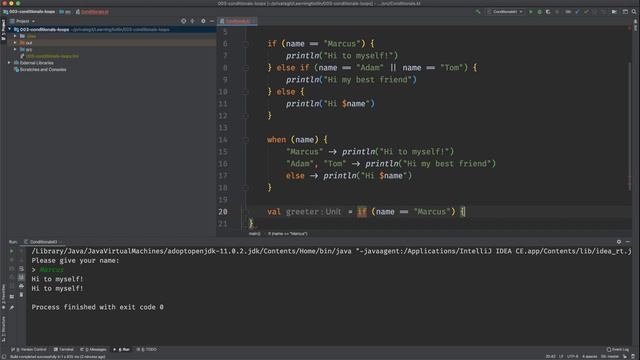Click the print icon in the Run panel
The width and height of the screenshot is (640, 360).
(x=21, y=286)
